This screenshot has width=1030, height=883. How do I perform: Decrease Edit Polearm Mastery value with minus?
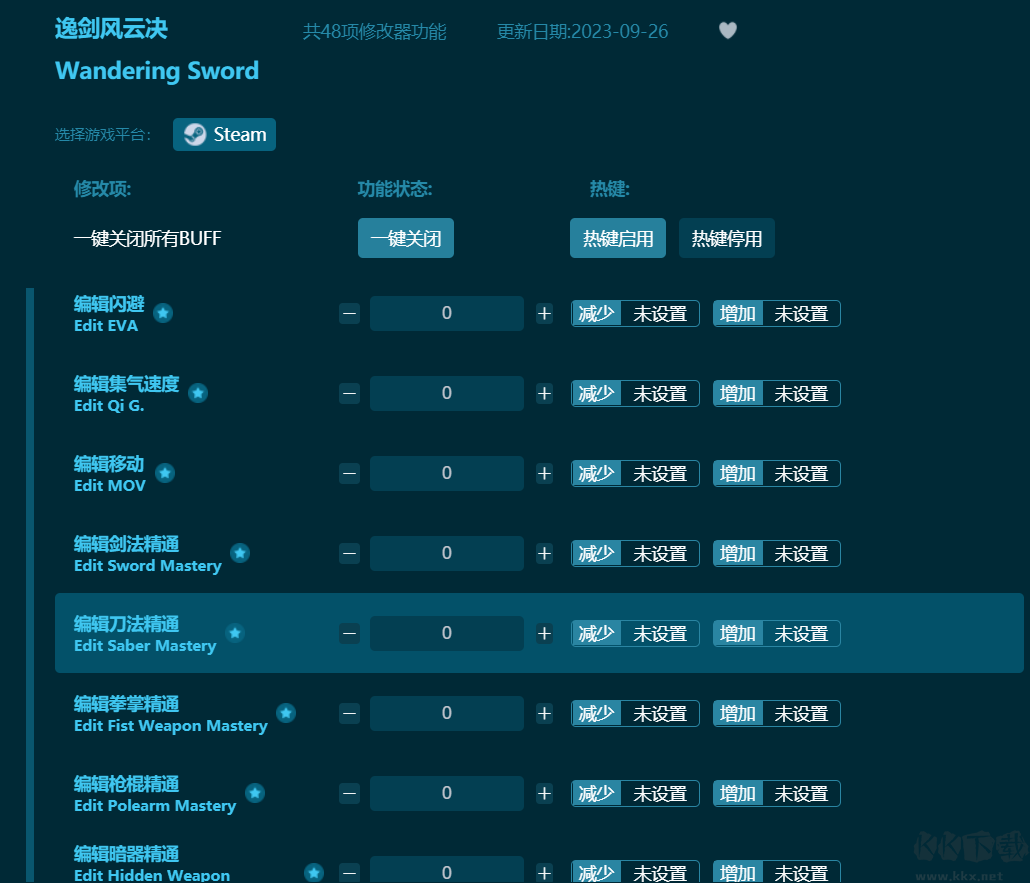tap(349, 794)
